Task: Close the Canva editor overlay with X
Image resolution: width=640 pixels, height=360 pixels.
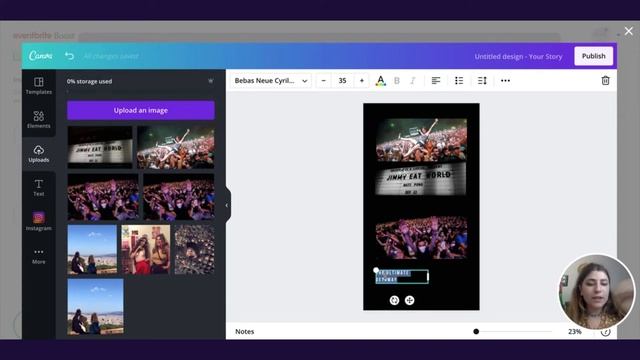Action: [629, 31]
